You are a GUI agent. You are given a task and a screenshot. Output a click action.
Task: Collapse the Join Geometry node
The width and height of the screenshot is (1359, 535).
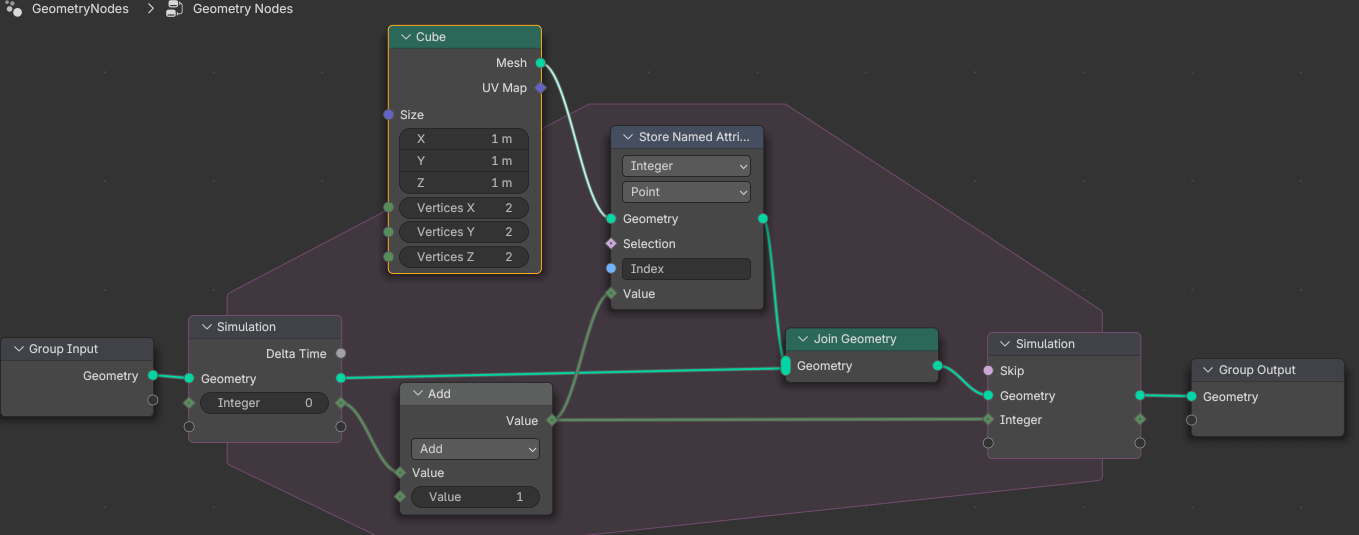tap(803, 339)
